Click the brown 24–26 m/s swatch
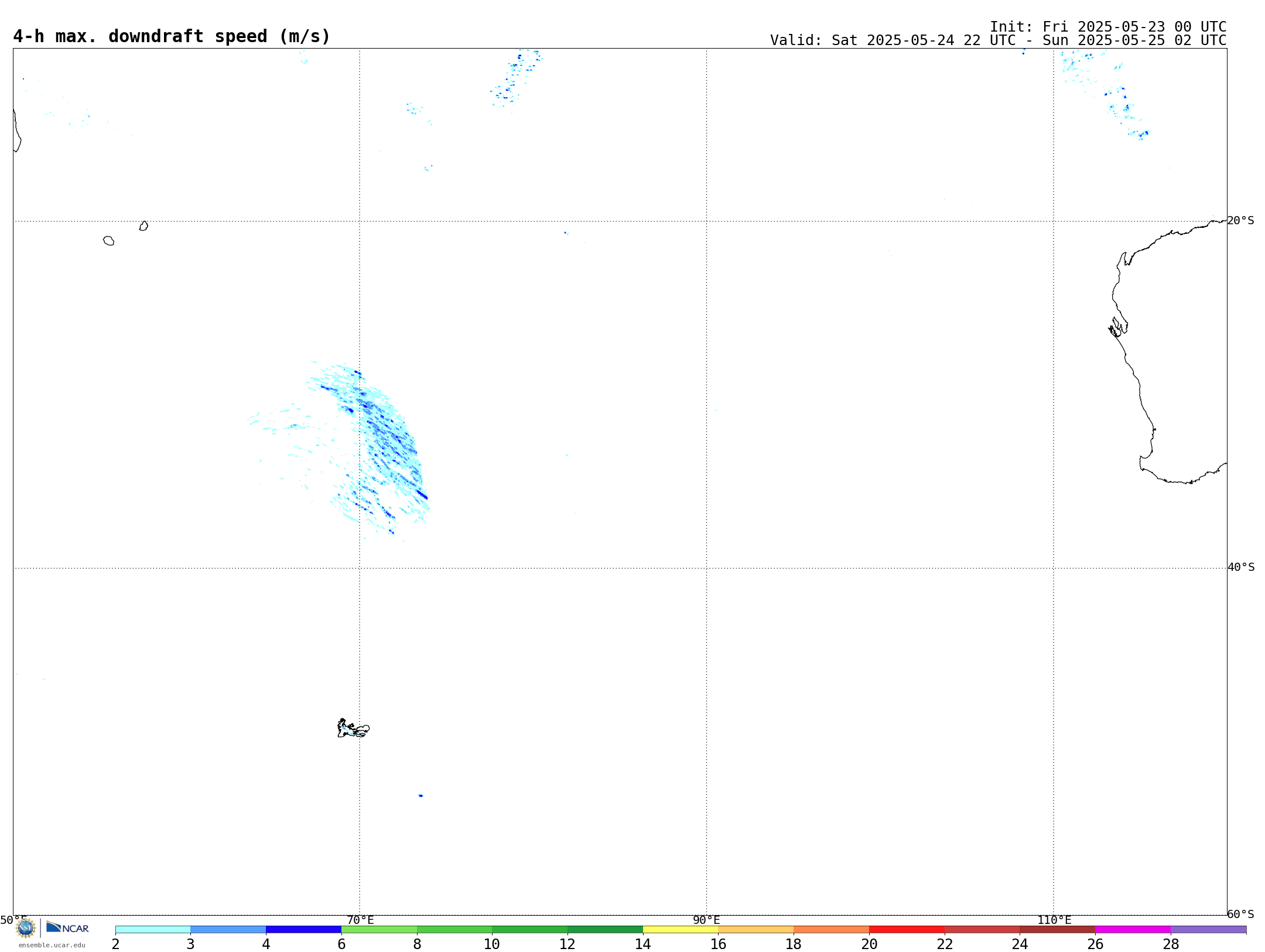The width and height of the screenshot is (1265, 952). (x=1058, y=929)
